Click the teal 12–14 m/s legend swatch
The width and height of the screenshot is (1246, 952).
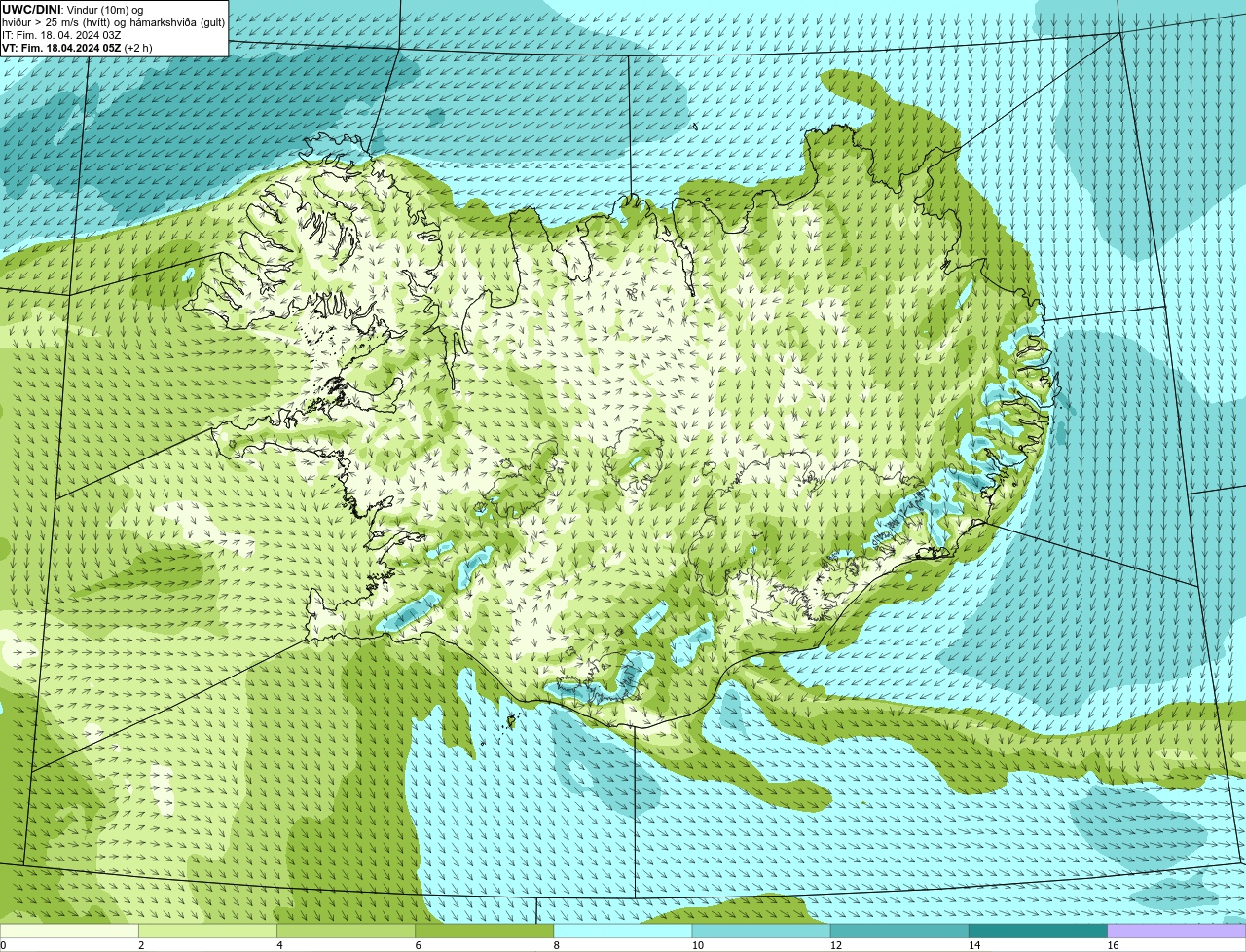click(899, 932)
